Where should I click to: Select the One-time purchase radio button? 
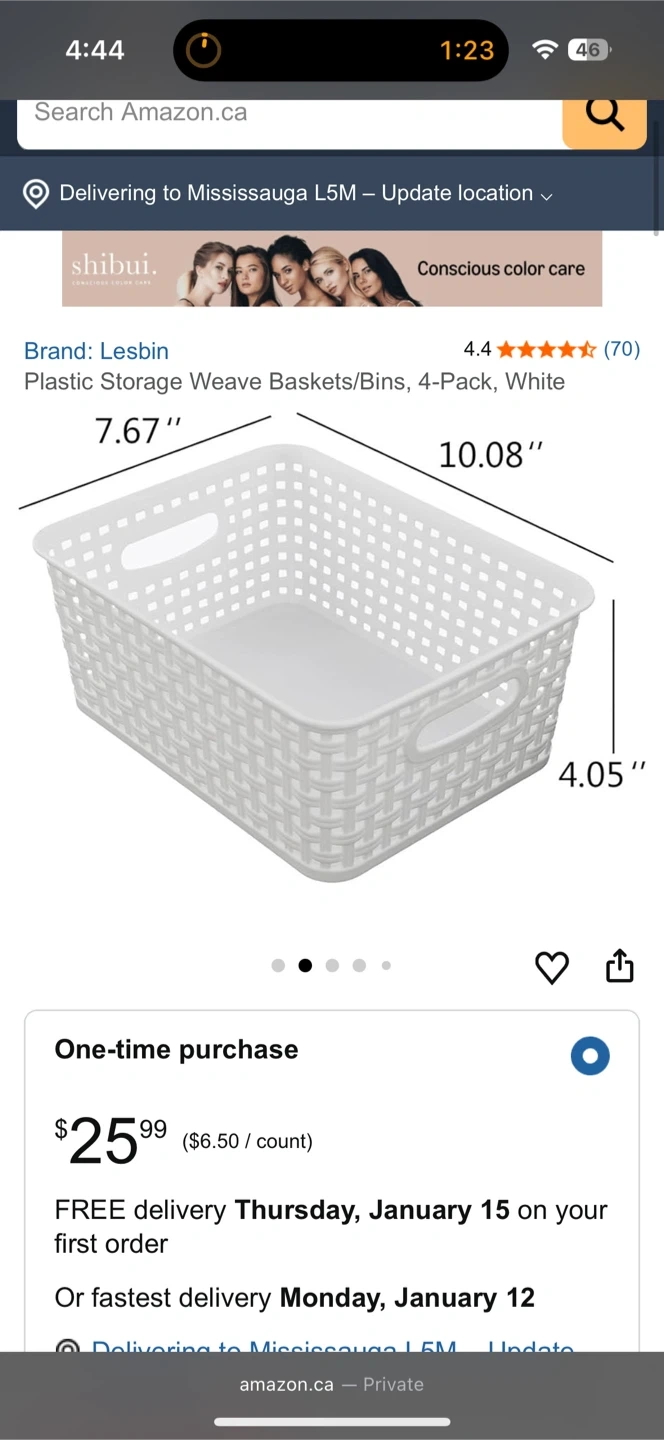pos(590,1056)
